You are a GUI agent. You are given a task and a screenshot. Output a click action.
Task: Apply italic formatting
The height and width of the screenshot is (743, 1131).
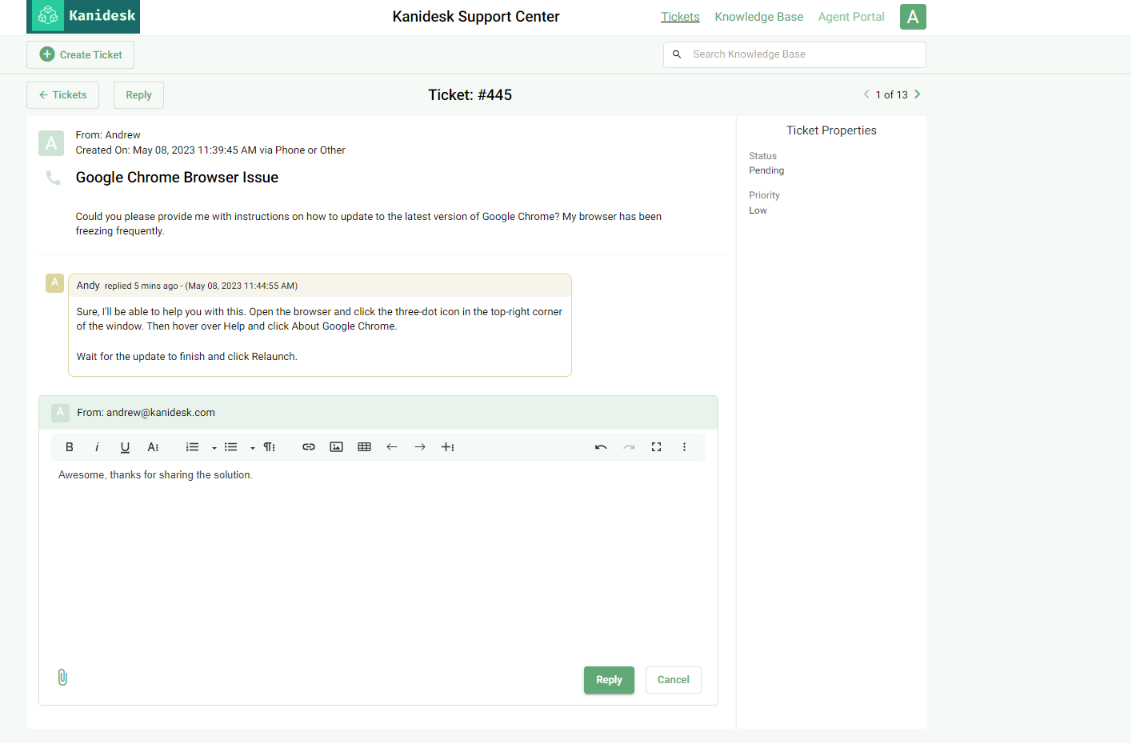pyautogui.click(x=97, y=447)
